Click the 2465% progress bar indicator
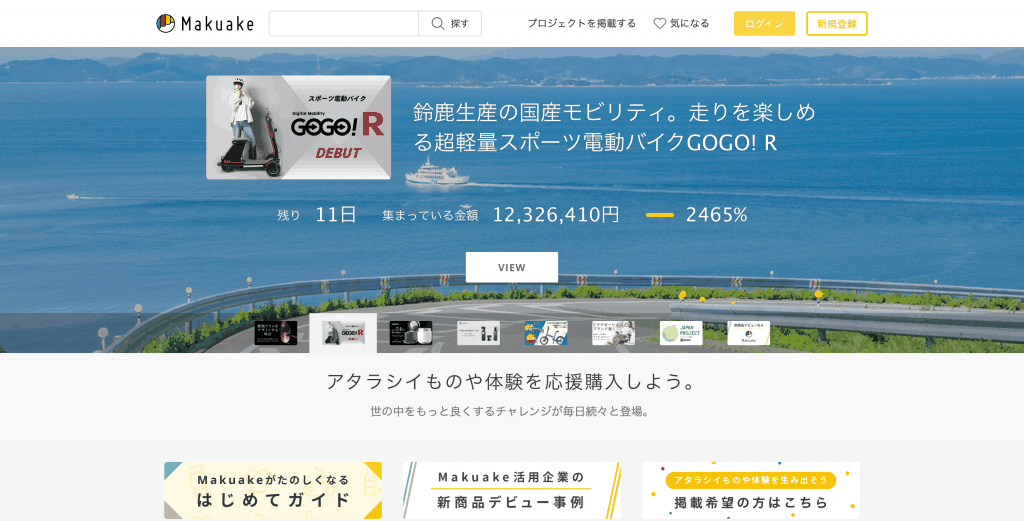The image size is (1024, 521). click(x=660, y=215)
